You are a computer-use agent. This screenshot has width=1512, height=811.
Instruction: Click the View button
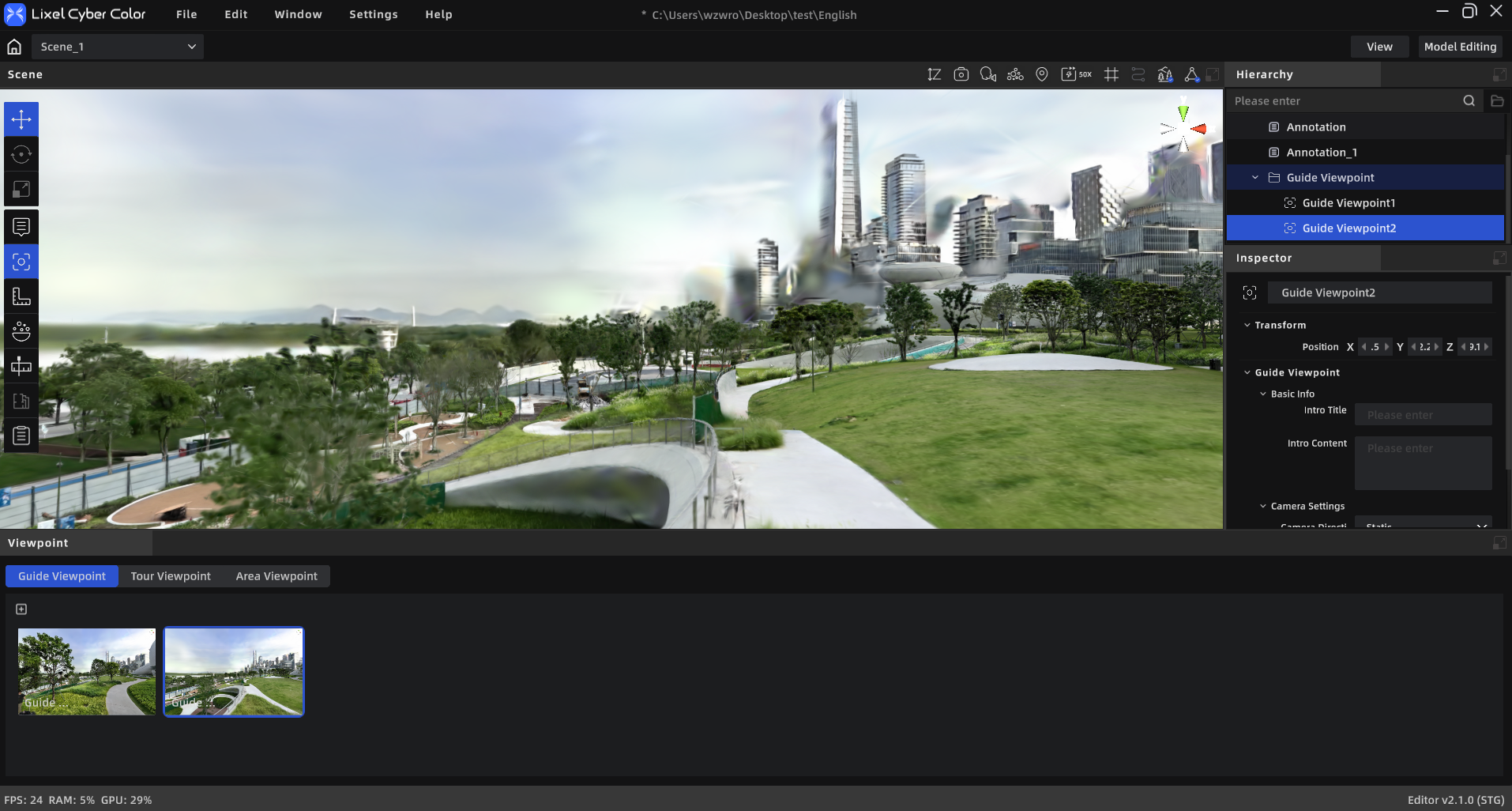(1379, 47)
